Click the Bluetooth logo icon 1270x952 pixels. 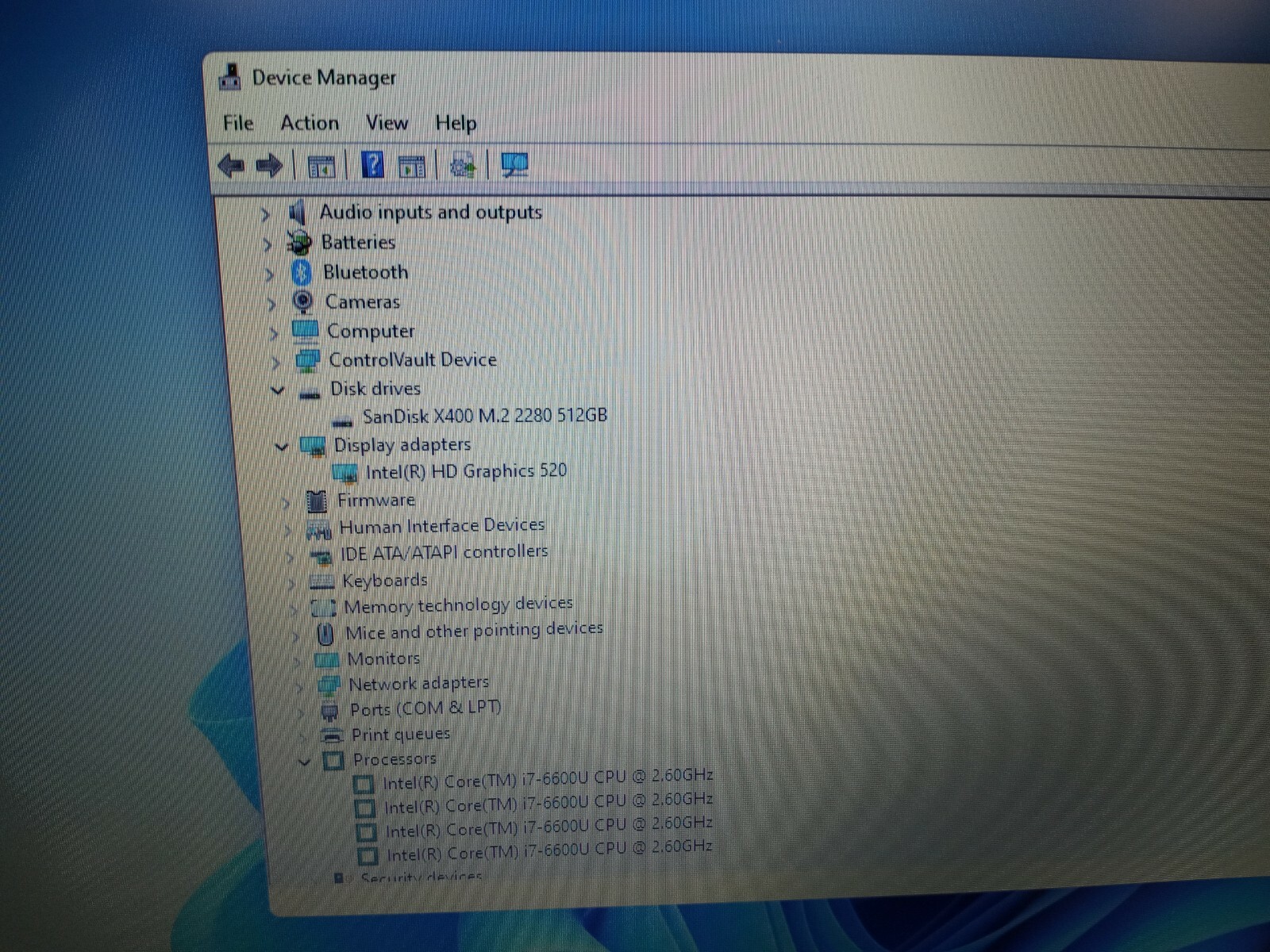click(x=301, y=273)
